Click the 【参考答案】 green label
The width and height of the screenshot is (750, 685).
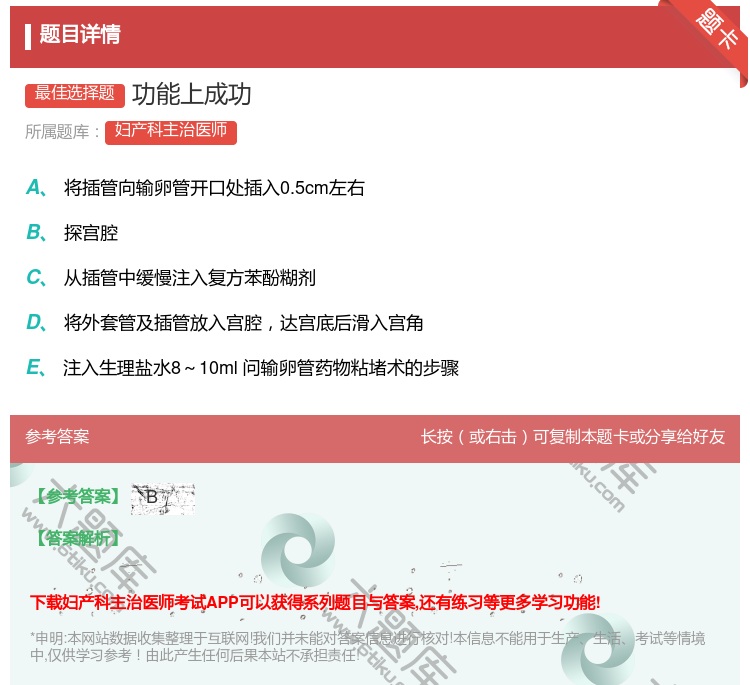(78, 497)
